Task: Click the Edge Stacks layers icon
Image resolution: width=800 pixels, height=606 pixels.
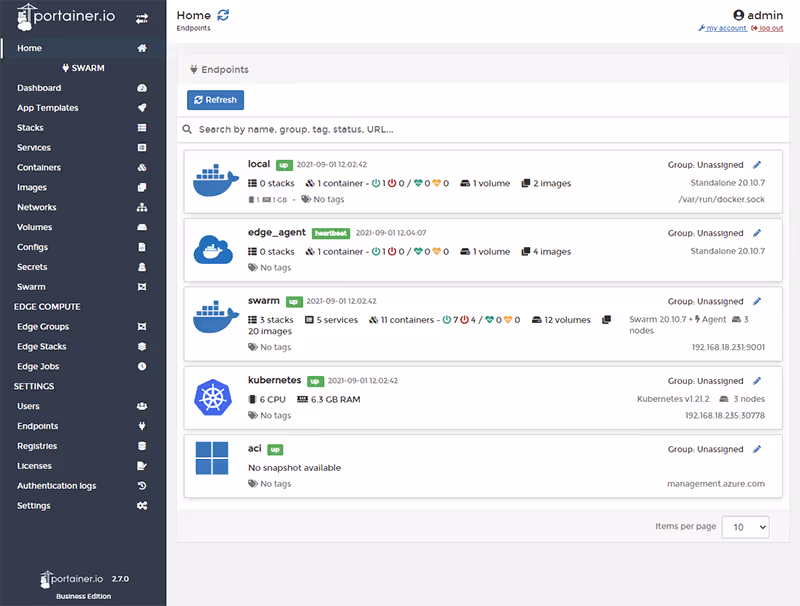Action: pos(142,346)
